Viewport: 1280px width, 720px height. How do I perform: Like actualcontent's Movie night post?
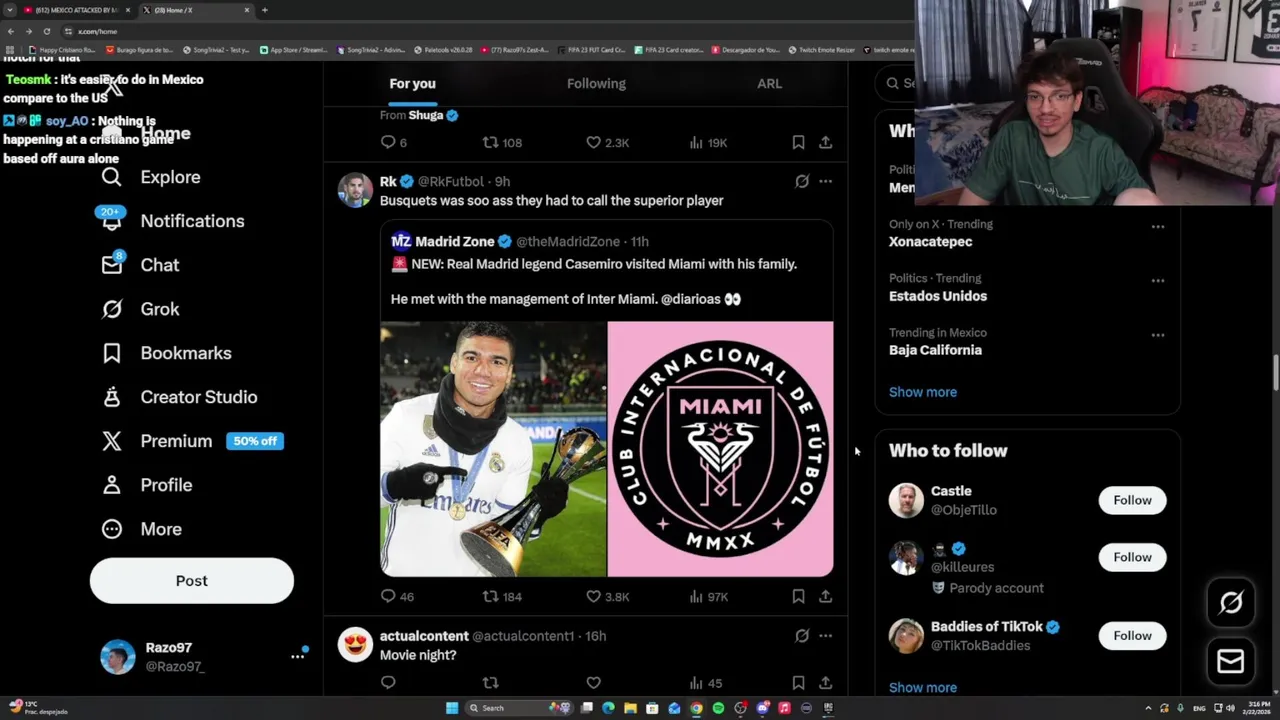tap(593, 683)
